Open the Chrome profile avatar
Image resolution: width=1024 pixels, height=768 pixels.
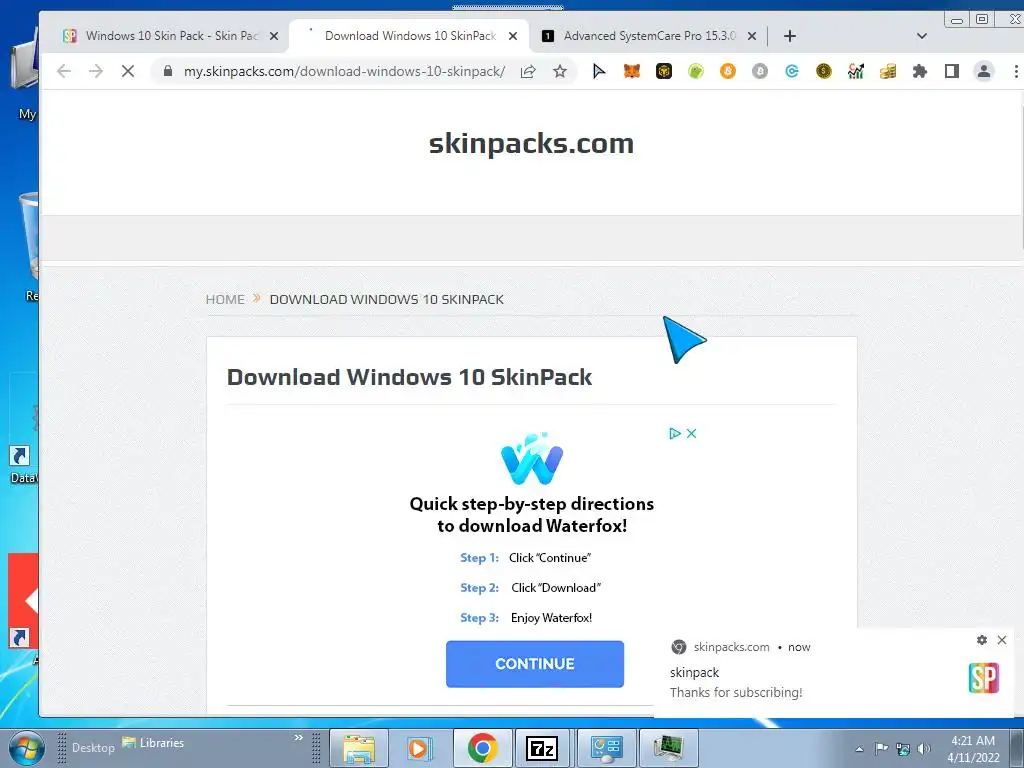[x=984, y=71]
